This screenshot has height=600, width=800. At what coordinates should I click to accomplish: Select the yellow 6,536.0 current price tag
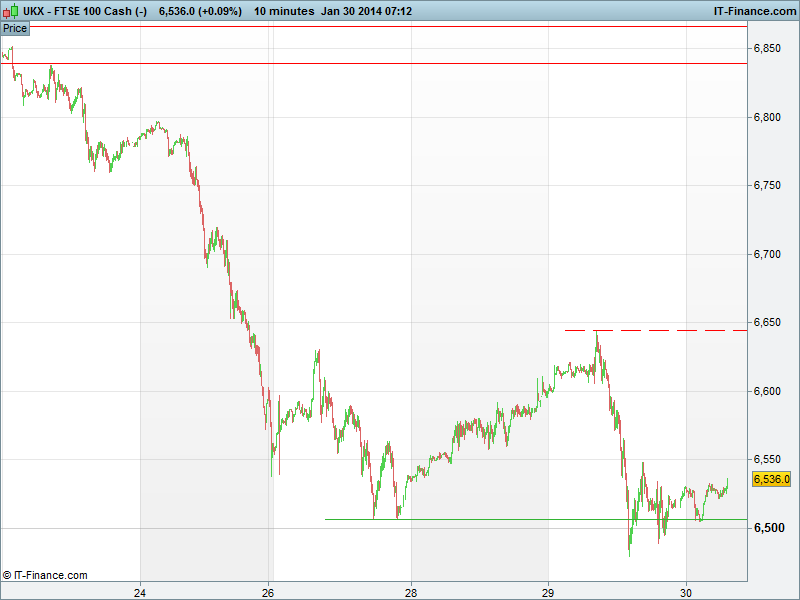(x=771, y=479)
